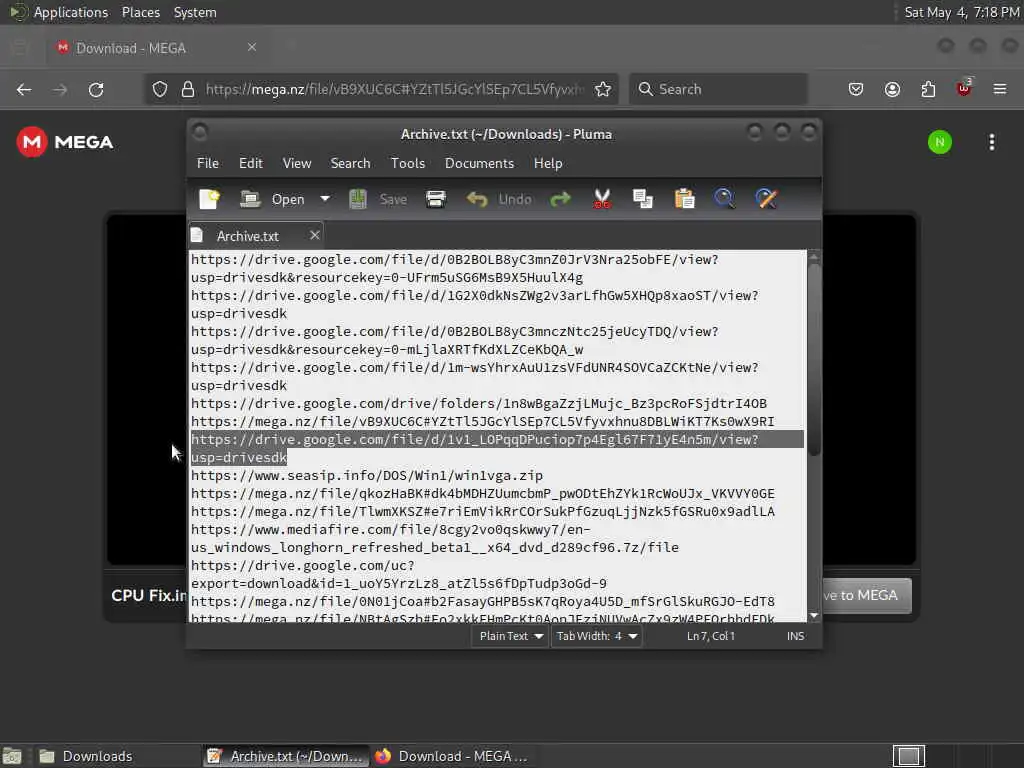Viewport: 1024px width, 768px height.
Task: Open the Plain Text language dropdown
Action: point(510,636)
